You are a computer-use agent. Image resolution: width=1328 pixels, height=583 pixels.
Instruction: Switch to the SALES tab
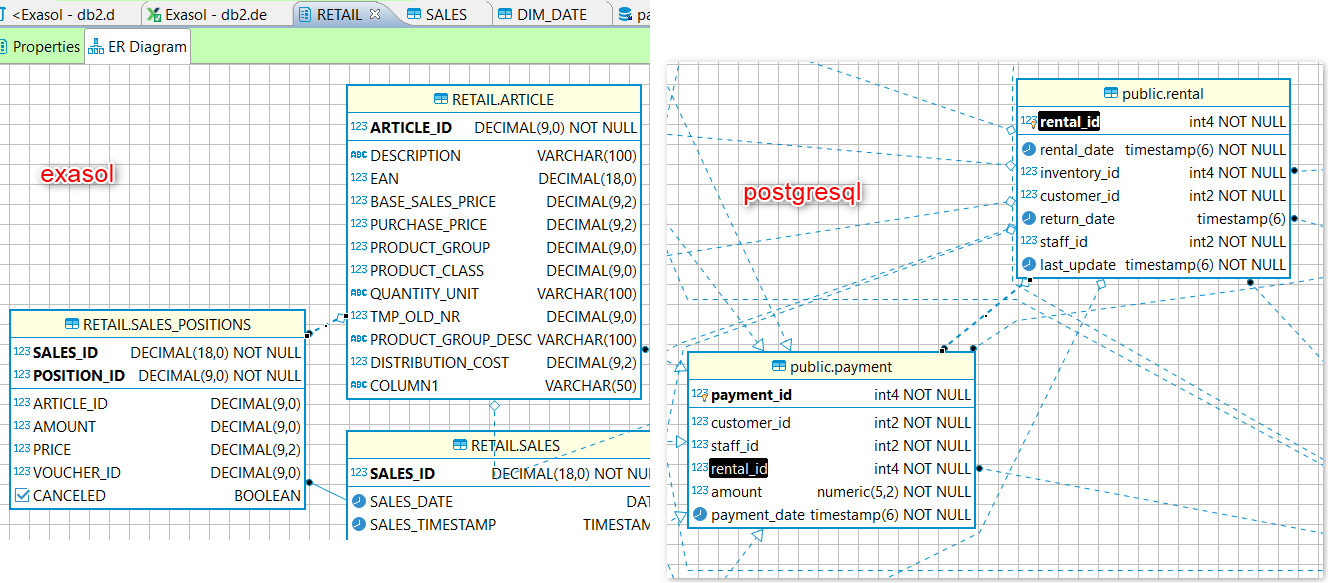(x=443, y=13)
